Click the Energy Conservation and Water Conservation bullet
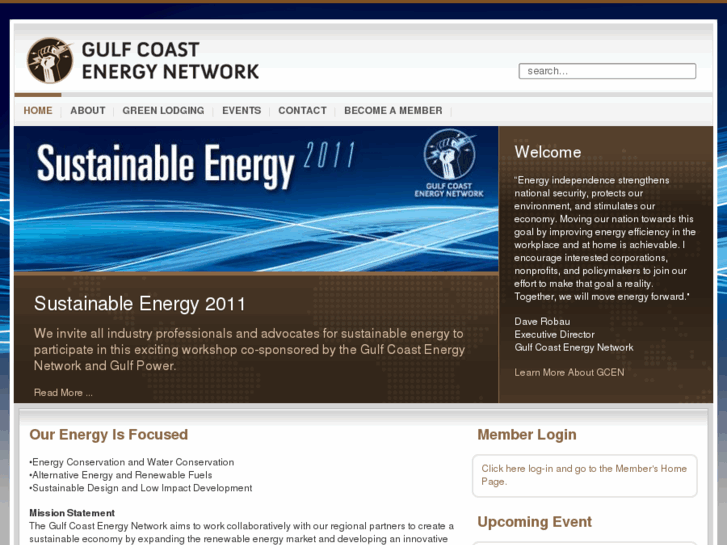Viewport: 727px width, 545px height. pos(132,462)
